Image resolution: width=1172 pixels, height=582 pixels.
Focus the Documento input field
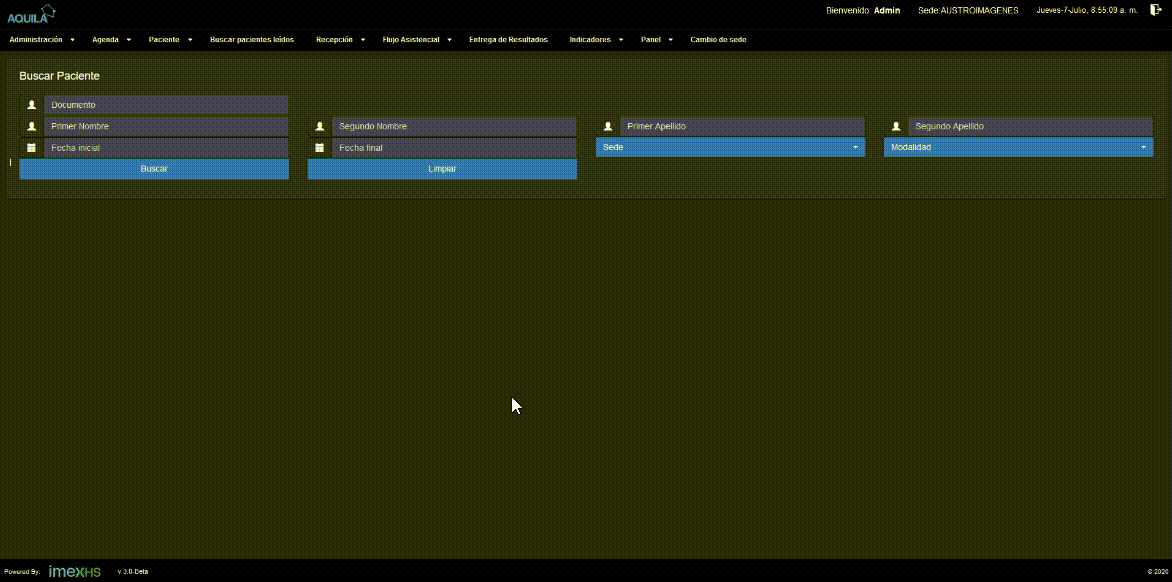[166, 105]
